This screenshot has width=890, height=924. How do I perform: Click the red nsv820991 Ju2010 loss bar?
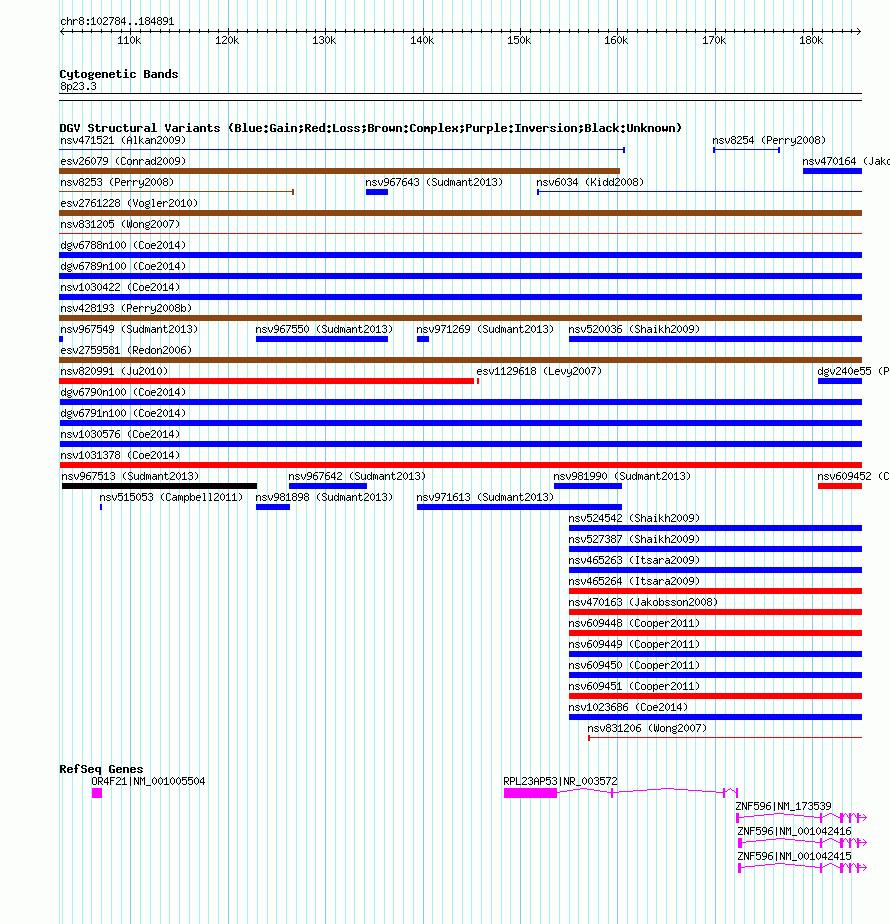[x=266, y=381]
